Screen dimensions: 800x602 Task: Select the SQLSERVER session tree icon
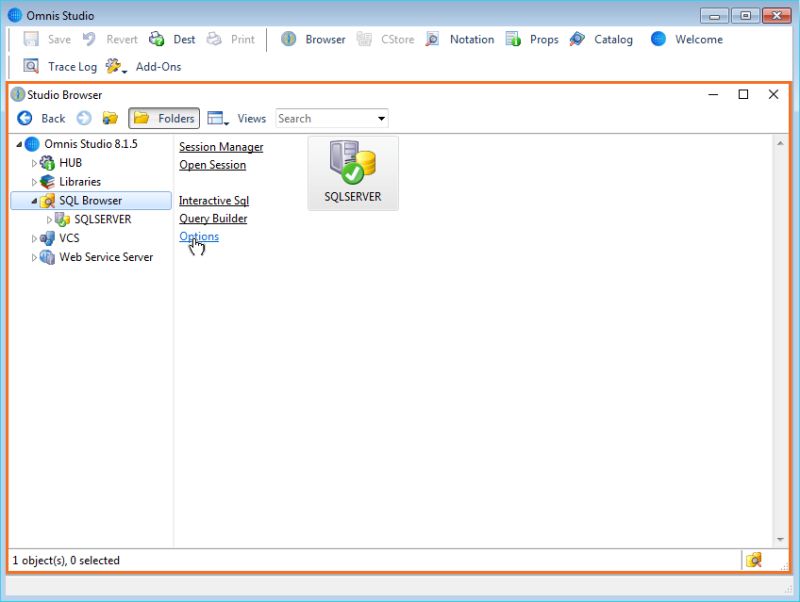pyautogui.click(x=62, y=219)
